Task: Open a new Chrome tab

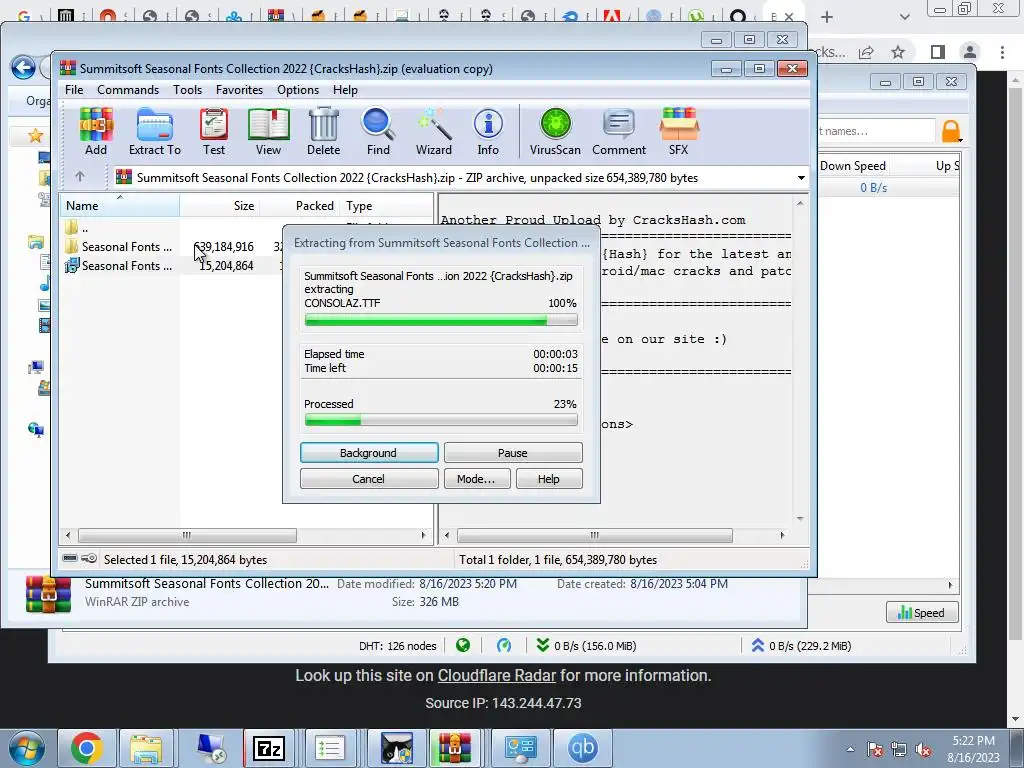Action: tap(827, 17)
